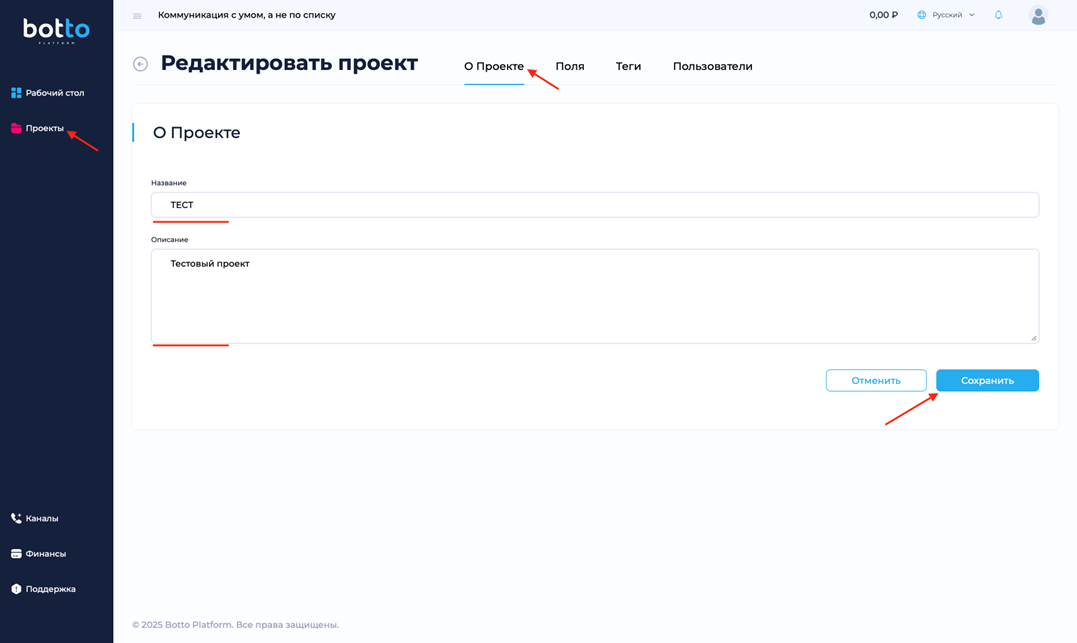
Task: Expand the language globe selector
Action: pos(921,15)
